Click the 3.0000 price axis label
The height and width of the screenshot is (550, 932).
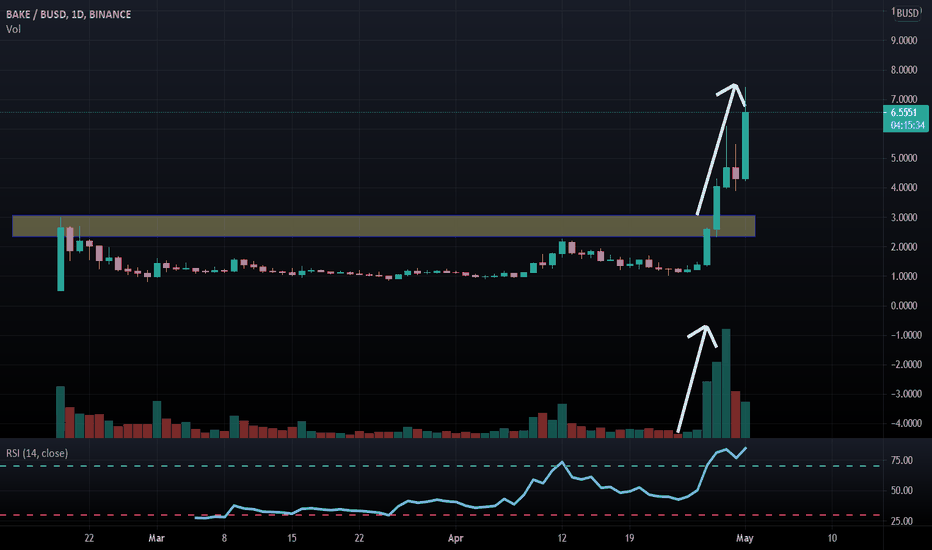[903, 217]
